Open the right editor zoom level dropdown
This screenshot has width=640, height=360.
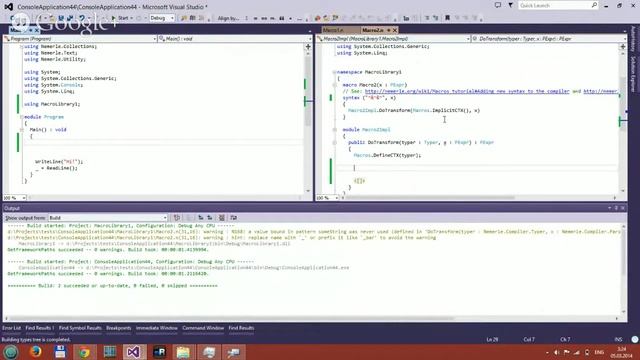coord(328,198)
